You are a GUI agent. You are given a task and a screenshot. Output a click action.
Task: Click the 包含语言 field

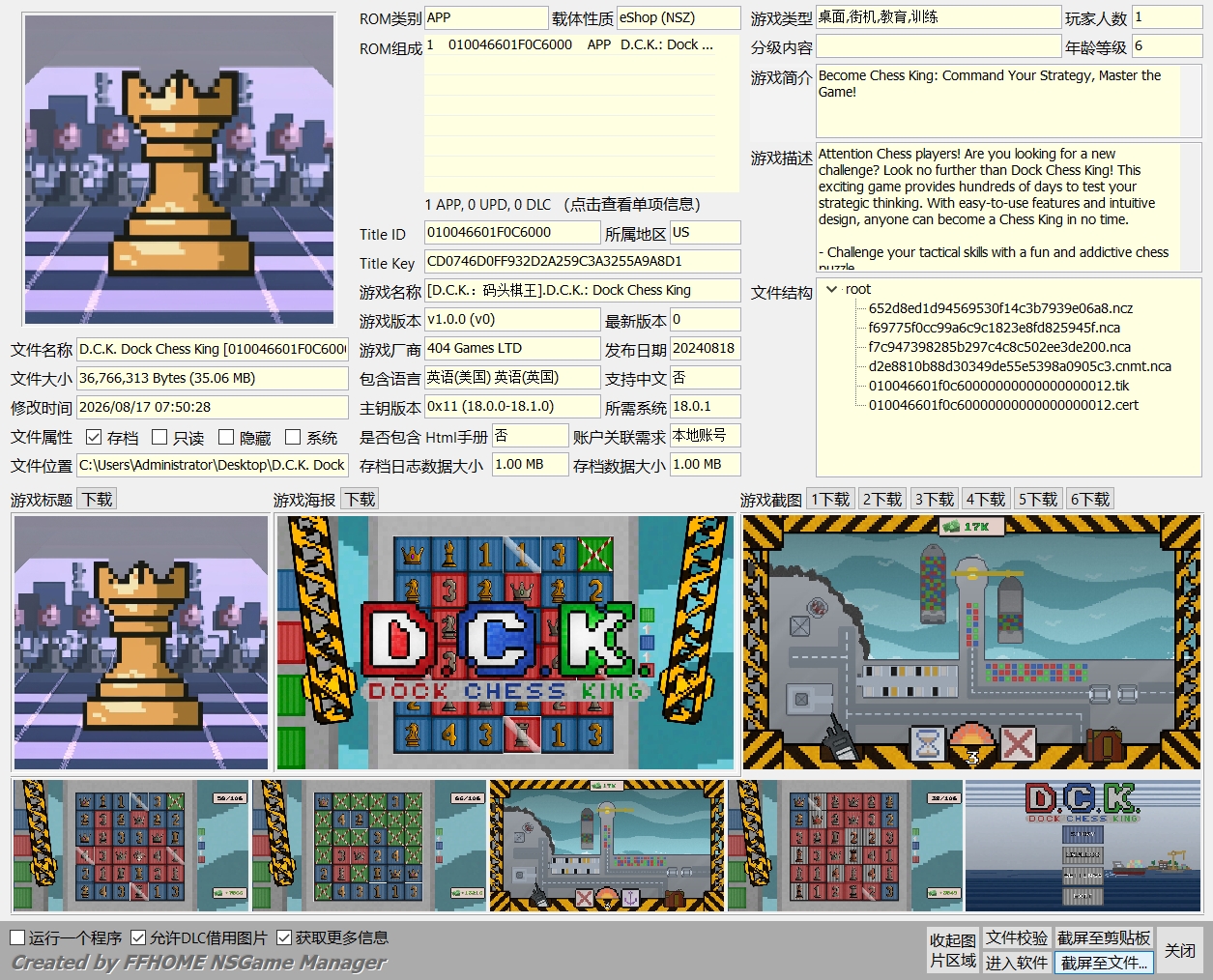(x=512, y=378)
